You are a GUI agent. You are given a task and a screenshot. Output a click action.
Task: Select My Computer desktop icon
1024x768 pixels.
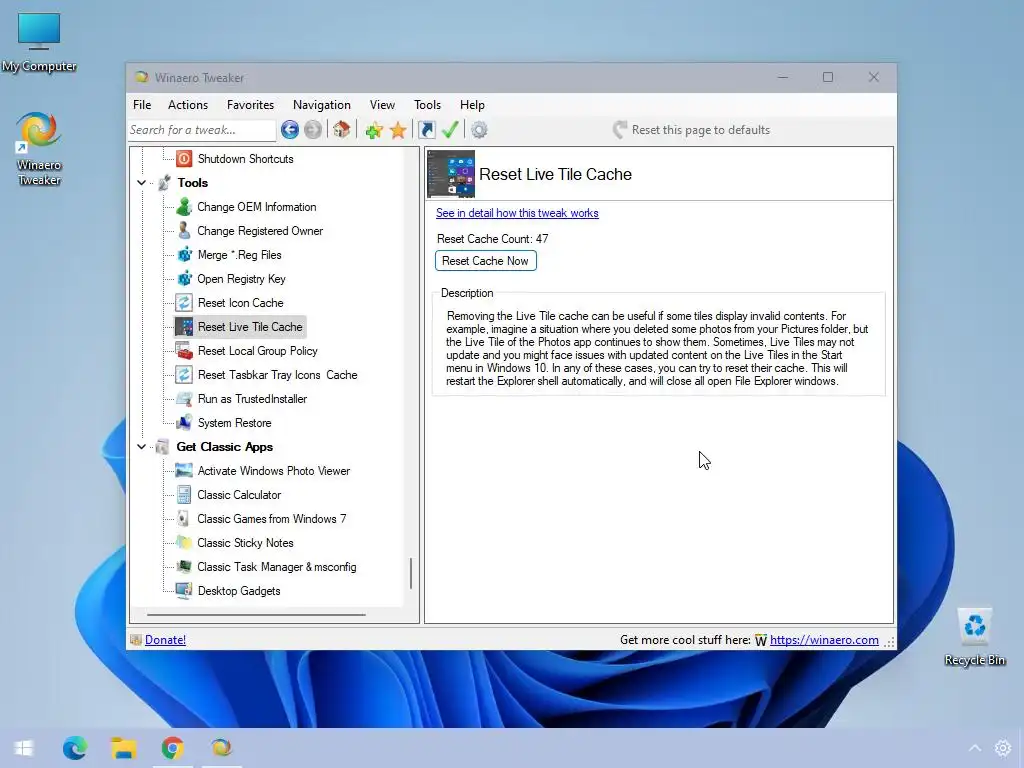(x=39, y=42)
